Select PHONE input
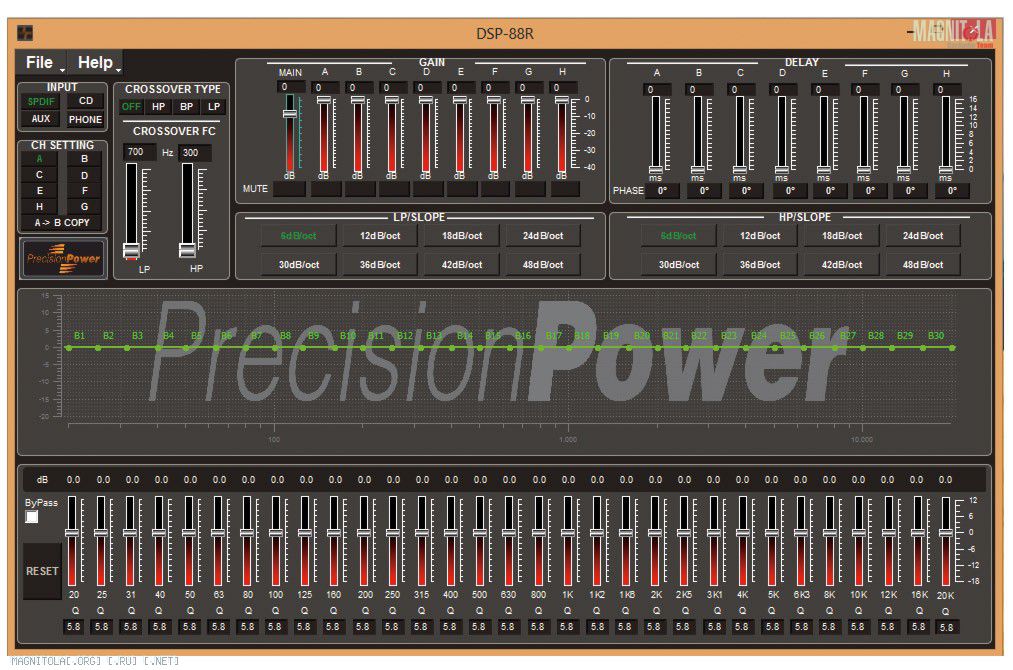Viewport: 1013px width, 670px height. (x=85, y=120)
